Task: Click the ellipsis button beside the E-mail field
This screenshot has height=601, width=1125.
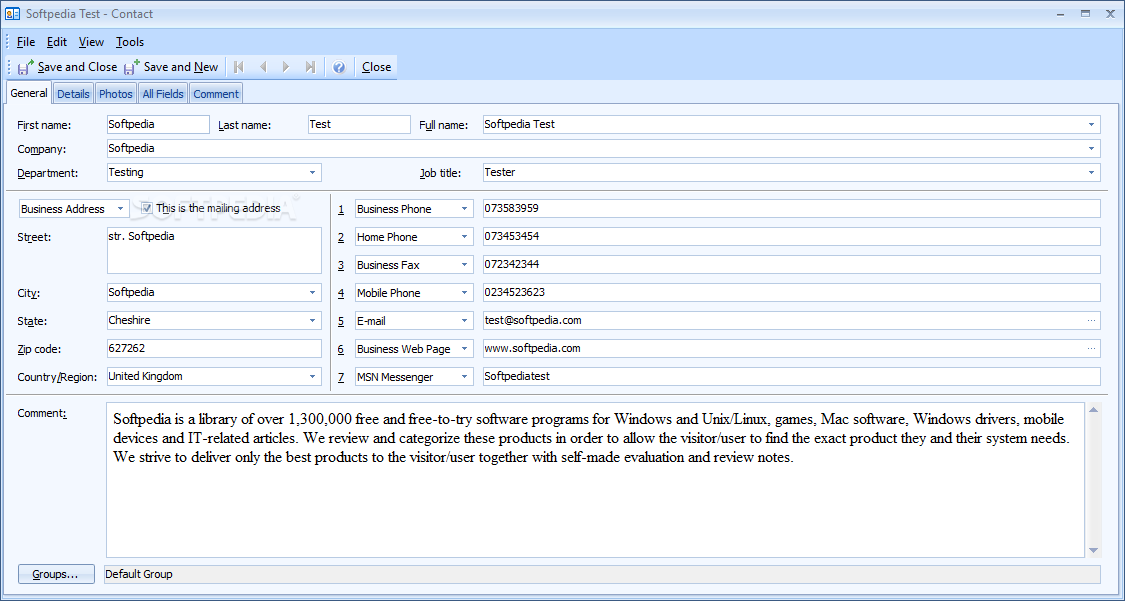Action: pyautogui.click(x=1091, y=321)
